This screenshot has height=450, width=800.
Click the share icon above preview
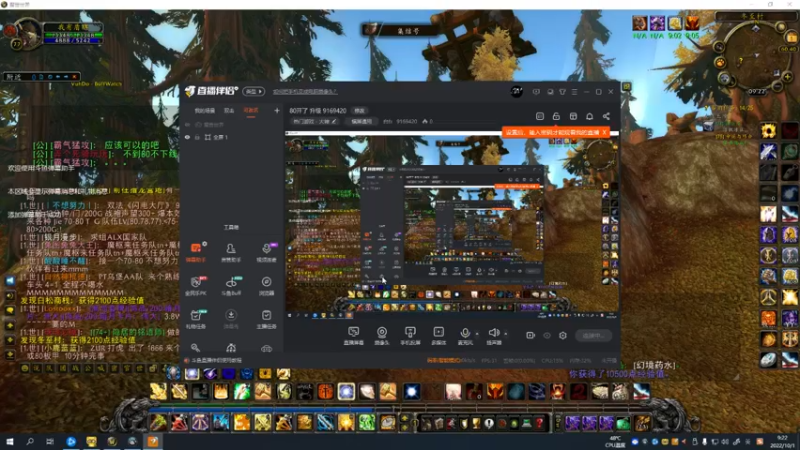[606, 116]
